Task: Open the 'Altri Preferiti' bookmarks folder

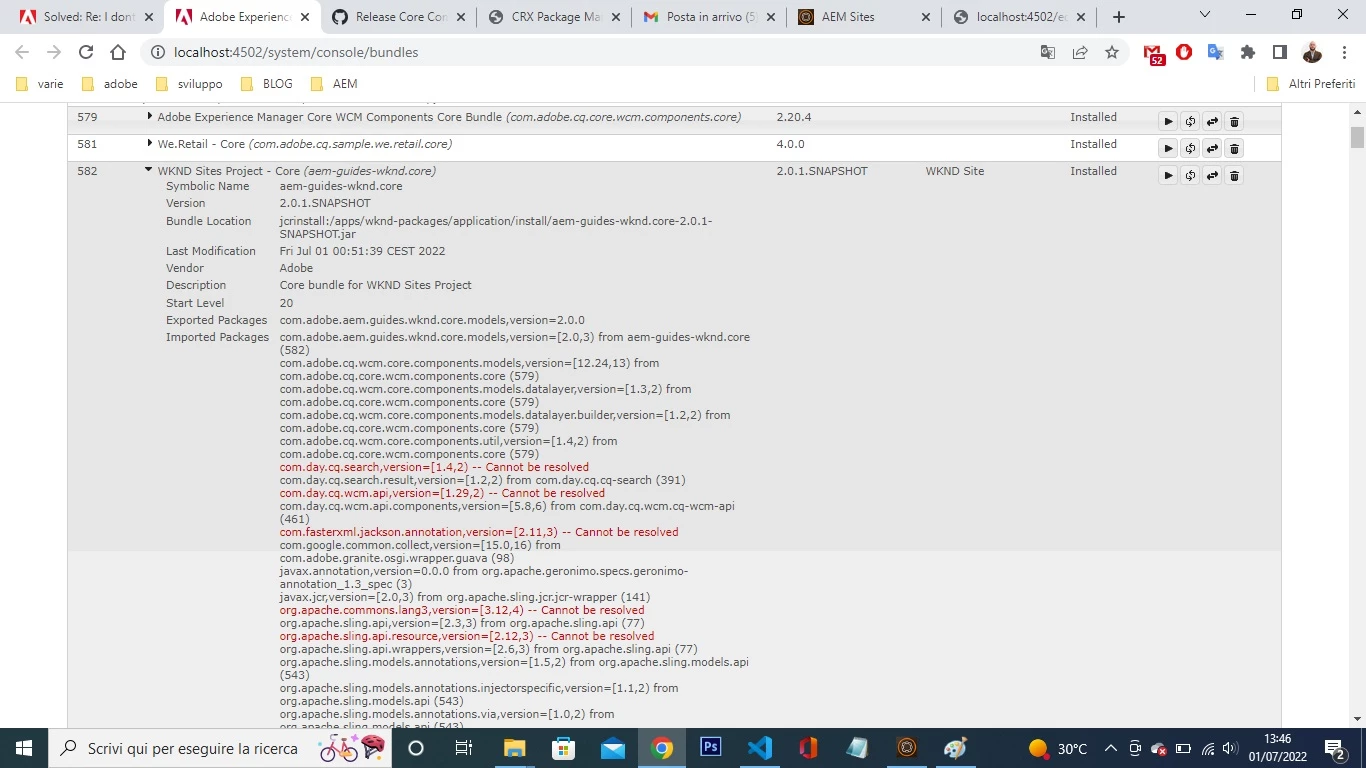Action: click(1311, 84)
